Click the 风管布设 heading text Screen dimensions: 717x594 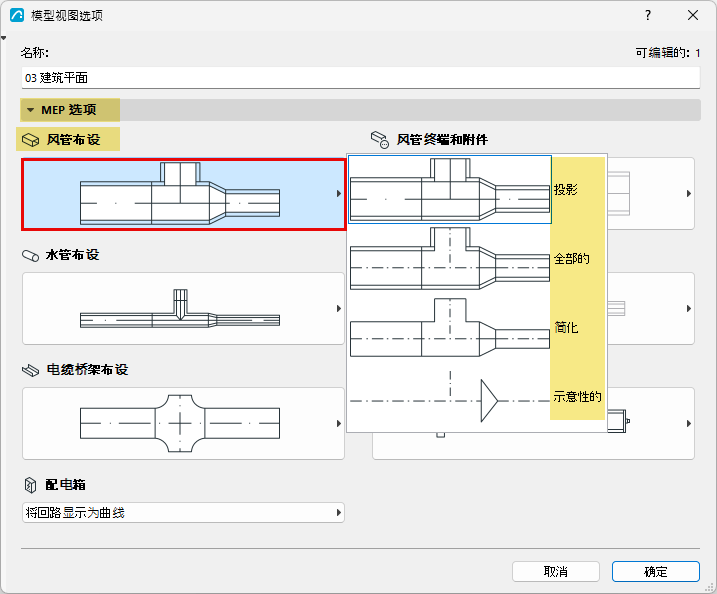(73, 139)
